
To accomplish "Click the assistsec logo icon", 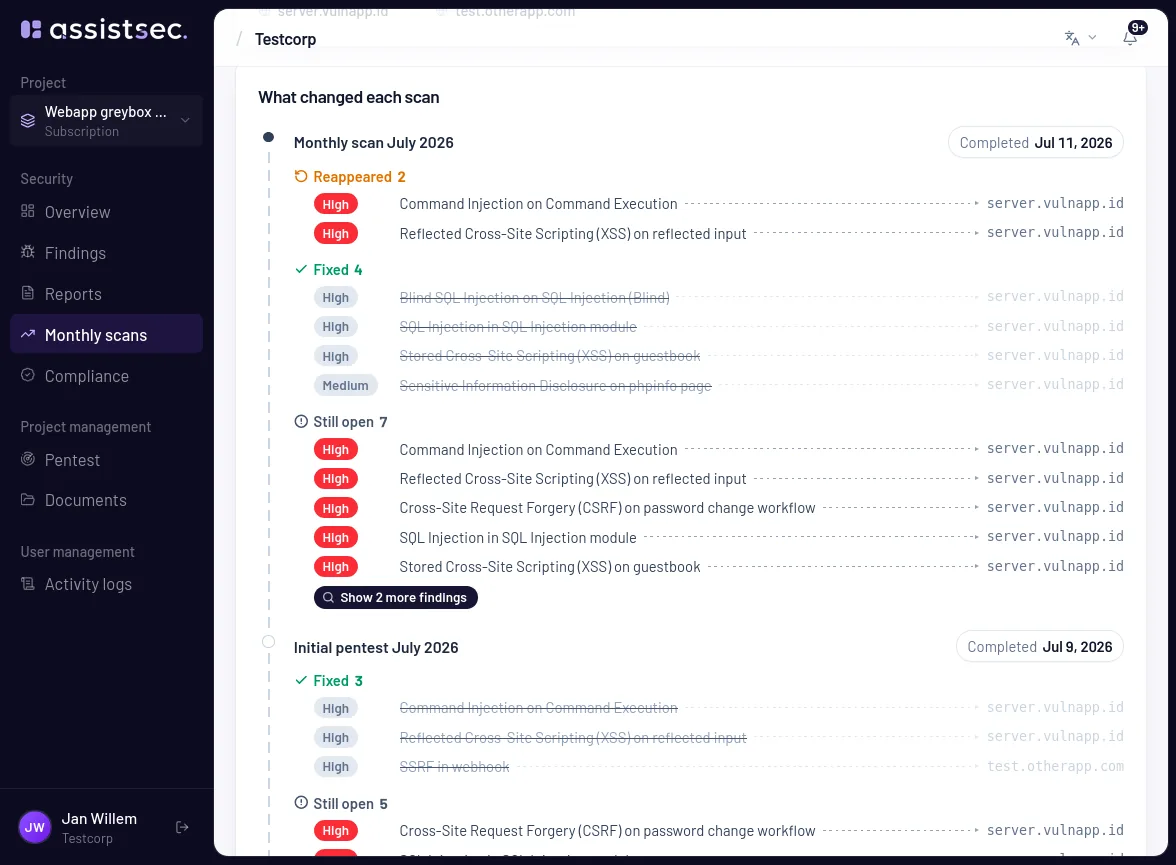I will [31, 29].
